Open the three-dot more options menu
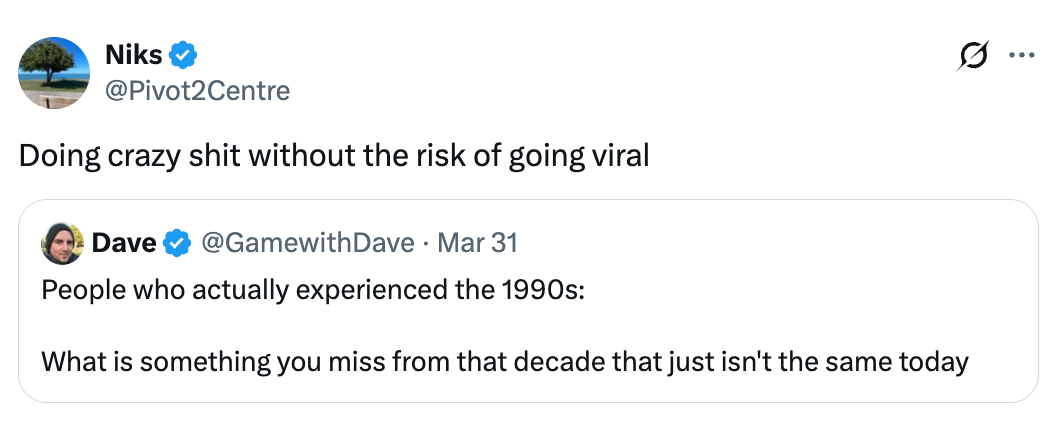The width and height of the screenshot is (1054, 424). pyautogui.click(x=1020, y=57)
